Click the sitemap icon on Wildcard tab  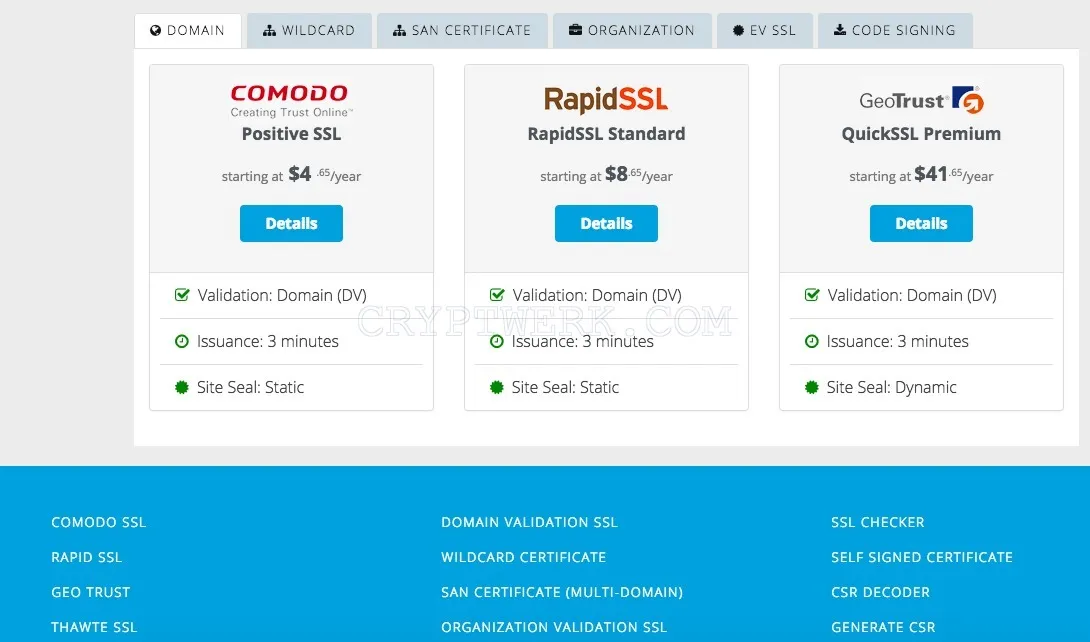[x=269, y=31]
